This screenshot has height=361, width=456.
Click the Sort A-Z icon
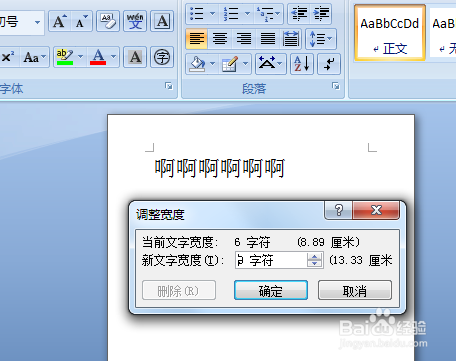click(x=302, y=64)
